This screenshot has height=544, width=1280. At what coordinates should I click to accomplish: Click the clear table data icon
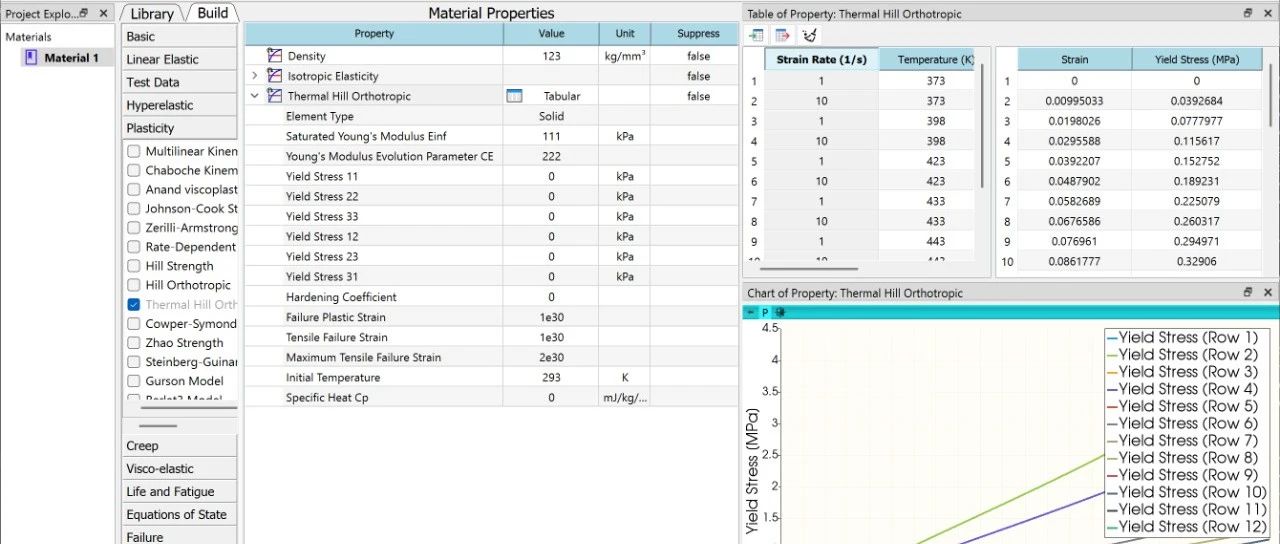810,35
